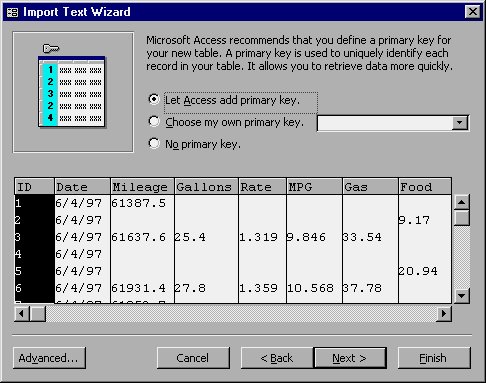The height and width of the screenshot is (383, 486).
Task: Proceed with the Next > button
Action: [x=350, y=358]
